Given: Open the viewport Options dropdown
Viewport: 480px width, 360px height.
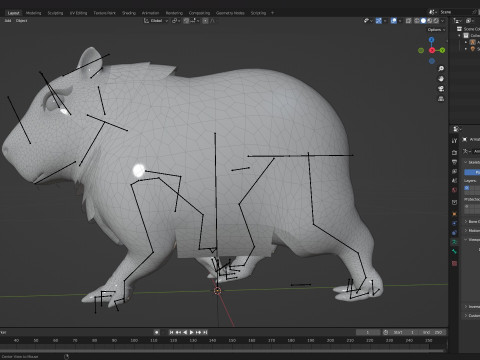Looking at the screenshot, I should (436, 30).
